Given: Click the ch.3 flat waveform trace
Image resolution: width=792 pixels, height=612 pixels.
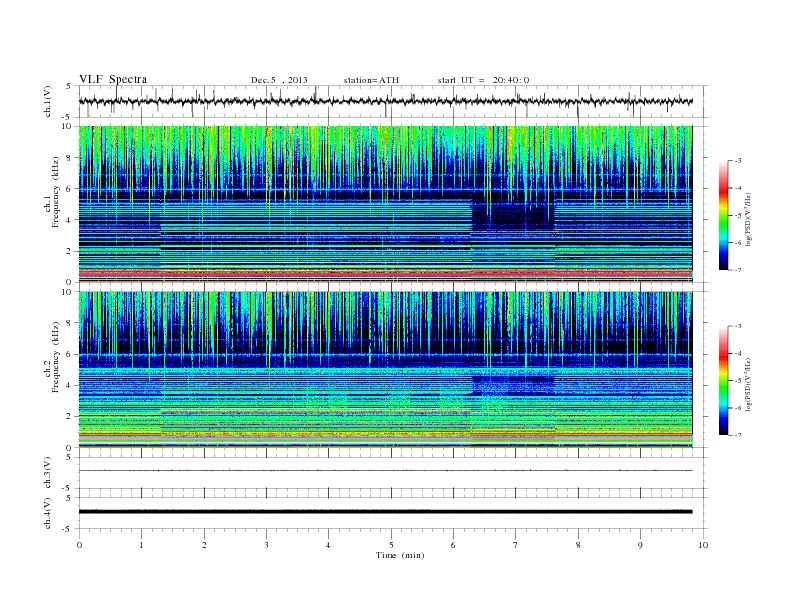Looking at the screenshot, I should [385, 471].
